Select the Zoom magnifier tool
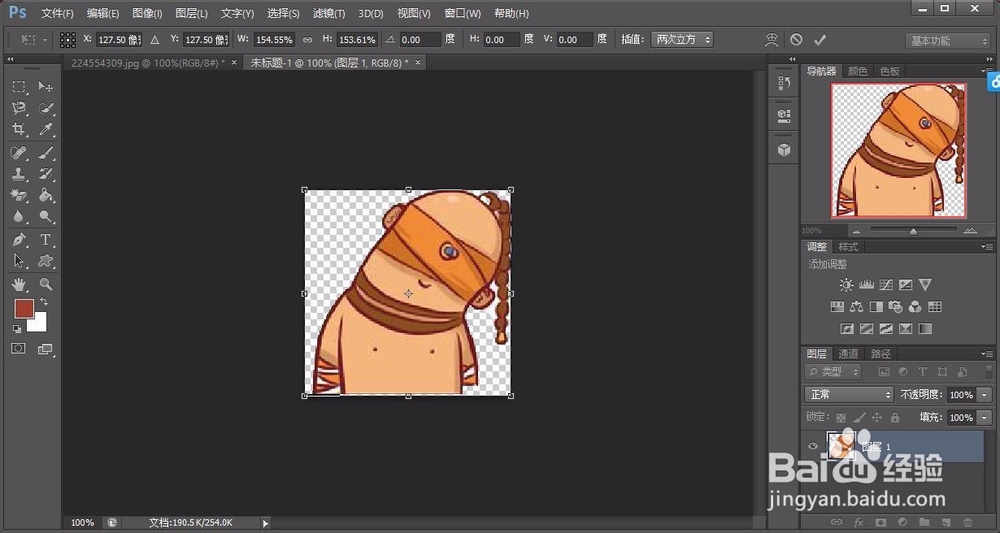 [x=45, y=284]
